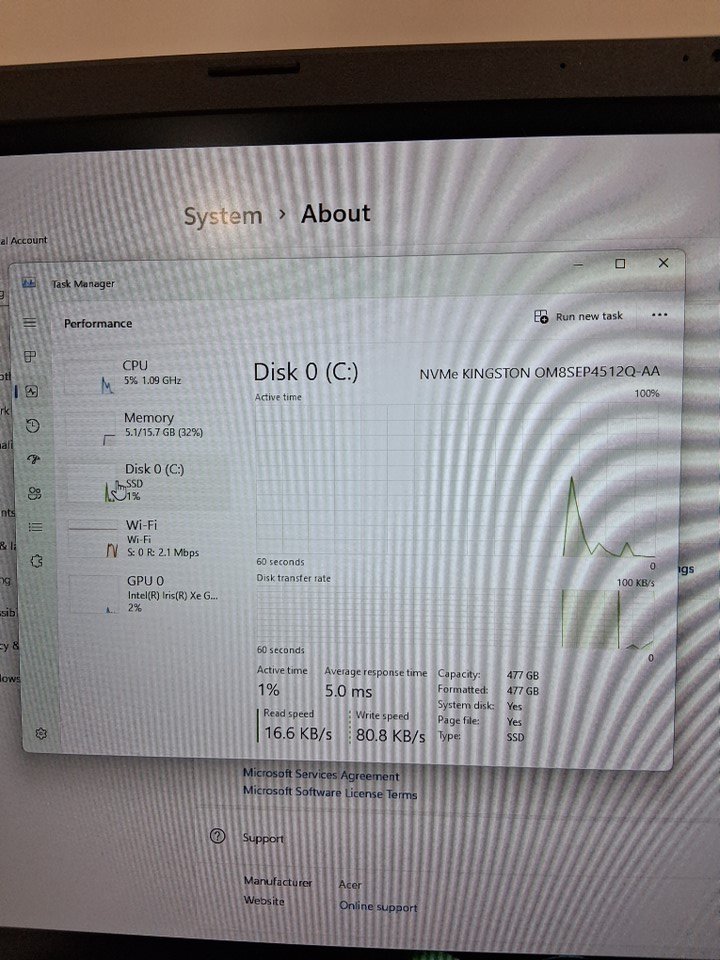Open the Task Manager hamburger navigation menu
This screenshot has height=960, width=720.
pyautogui.click(x=30, y=323)
